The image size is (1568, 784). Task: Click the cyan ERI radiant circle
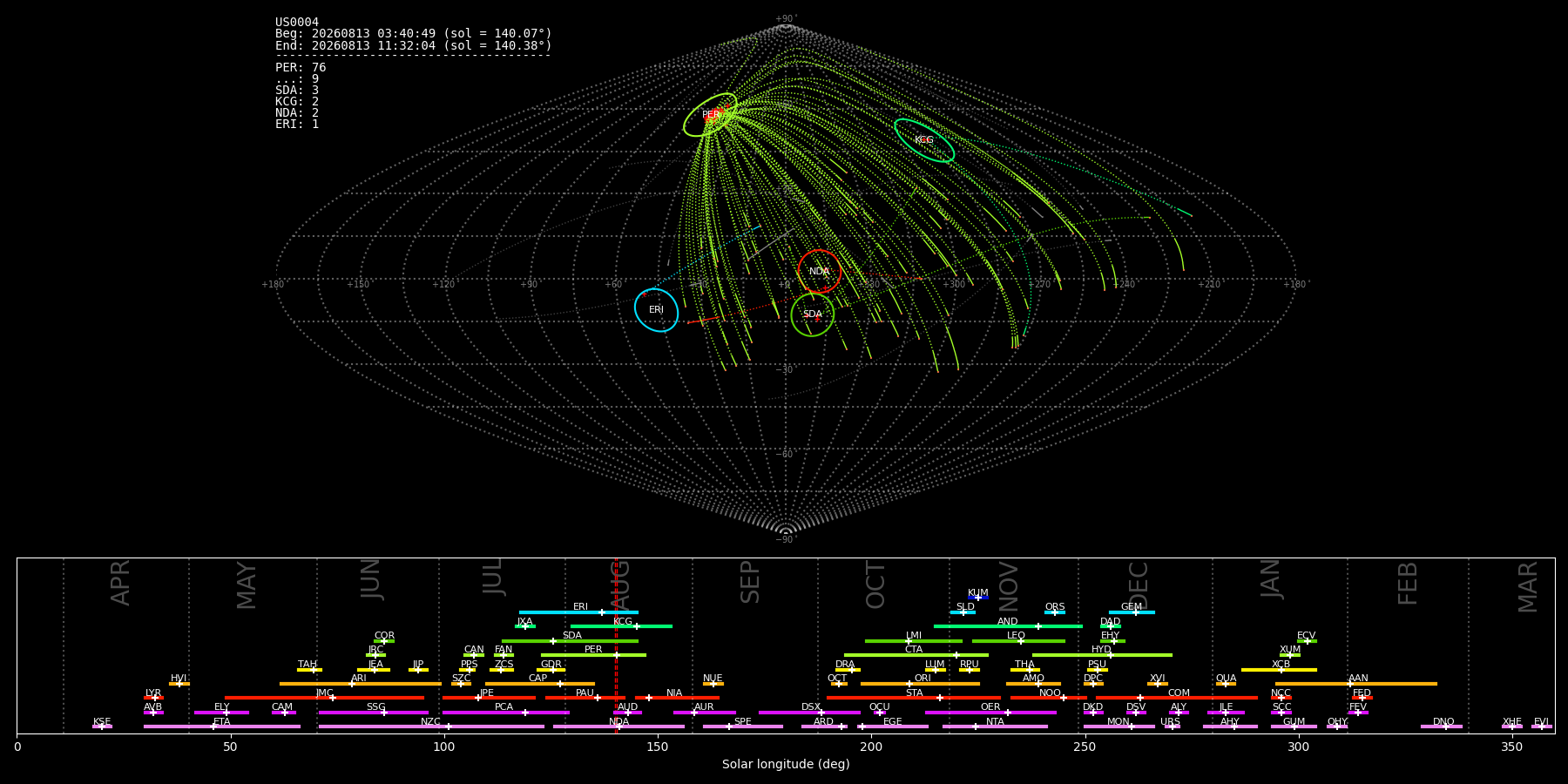[x=657, y=310]
